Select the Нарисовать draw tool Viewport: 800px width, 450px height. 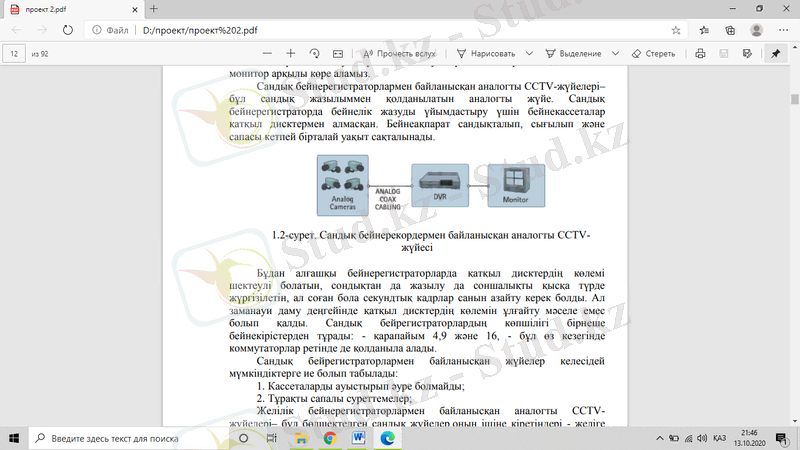click(x=486, y=54)
